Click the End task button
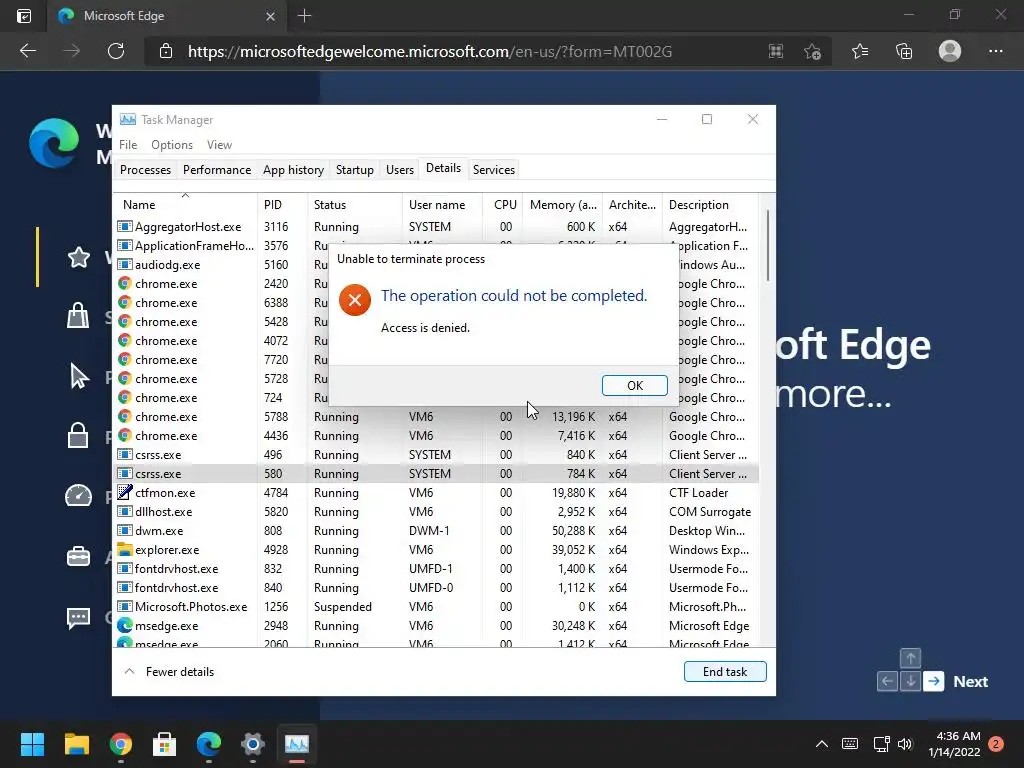Image resolution: width=1024 pixels, height=768 pixels. coord(725,671)
